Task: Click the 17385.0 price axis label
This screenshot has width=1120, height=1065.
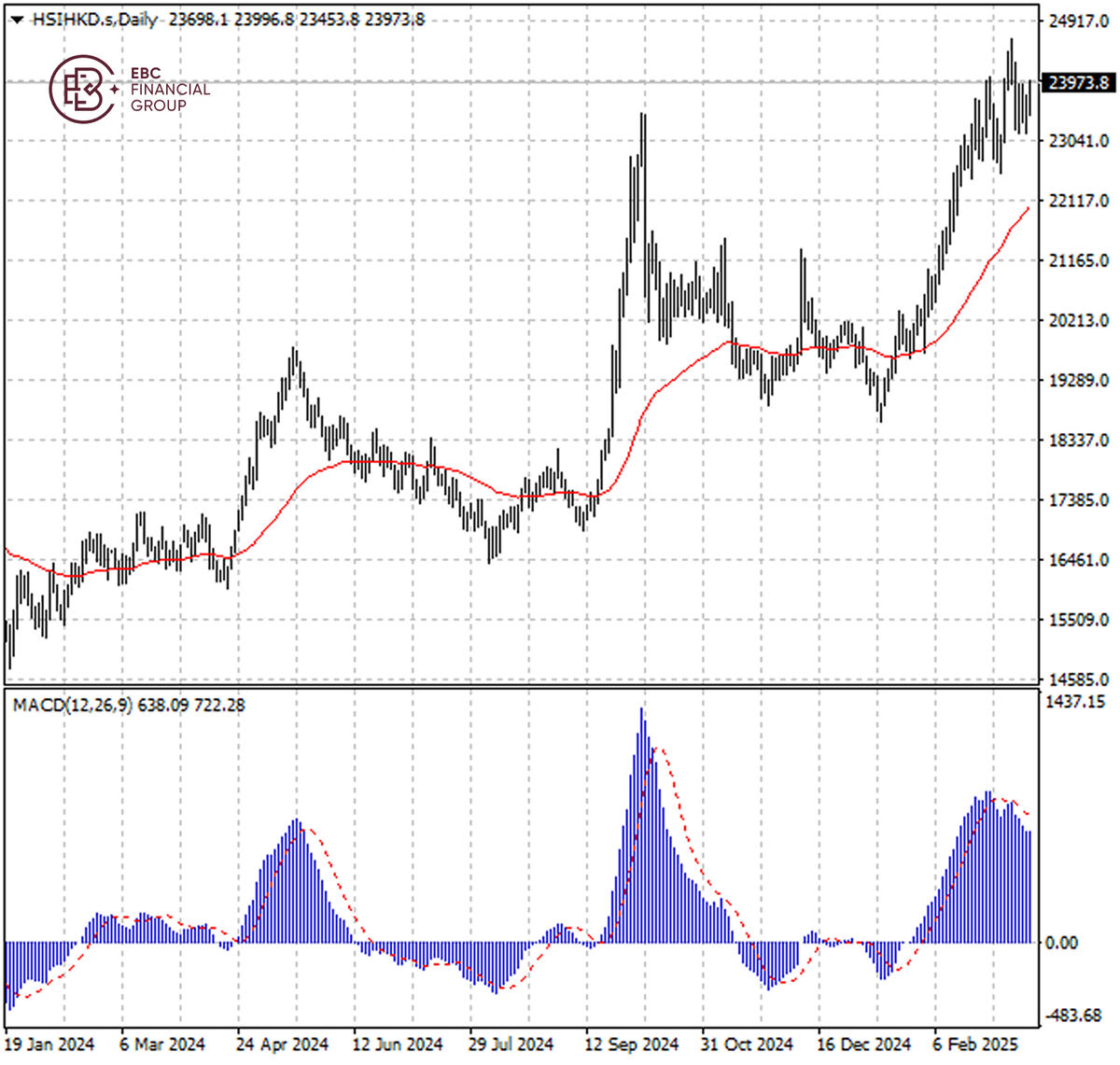Action: (x=1079, y=500)
